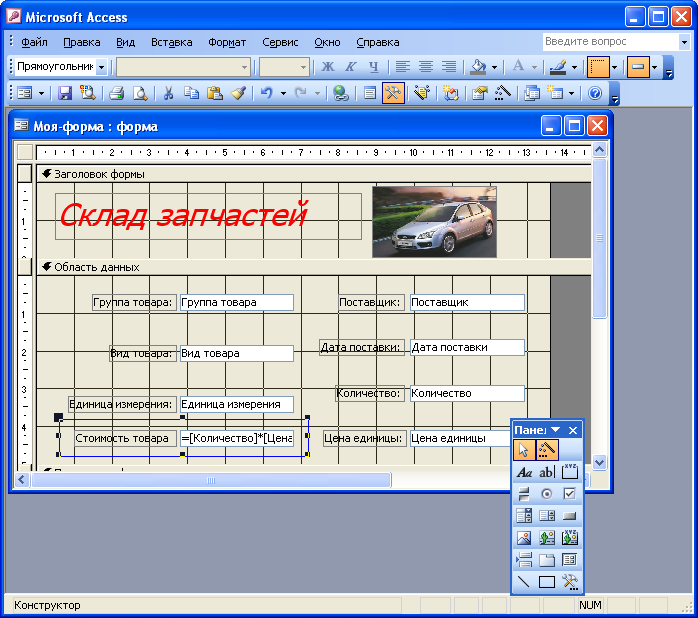Open the Формат menu
This screenshot has height=618, width=698.
click(227, 42)
